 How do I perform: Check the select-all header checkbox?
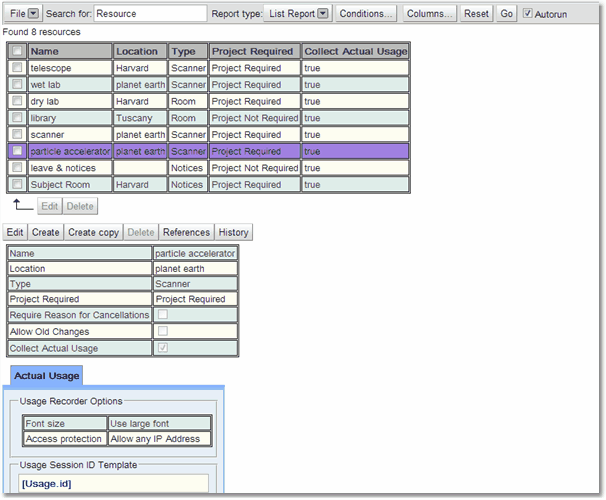(17, 51)
